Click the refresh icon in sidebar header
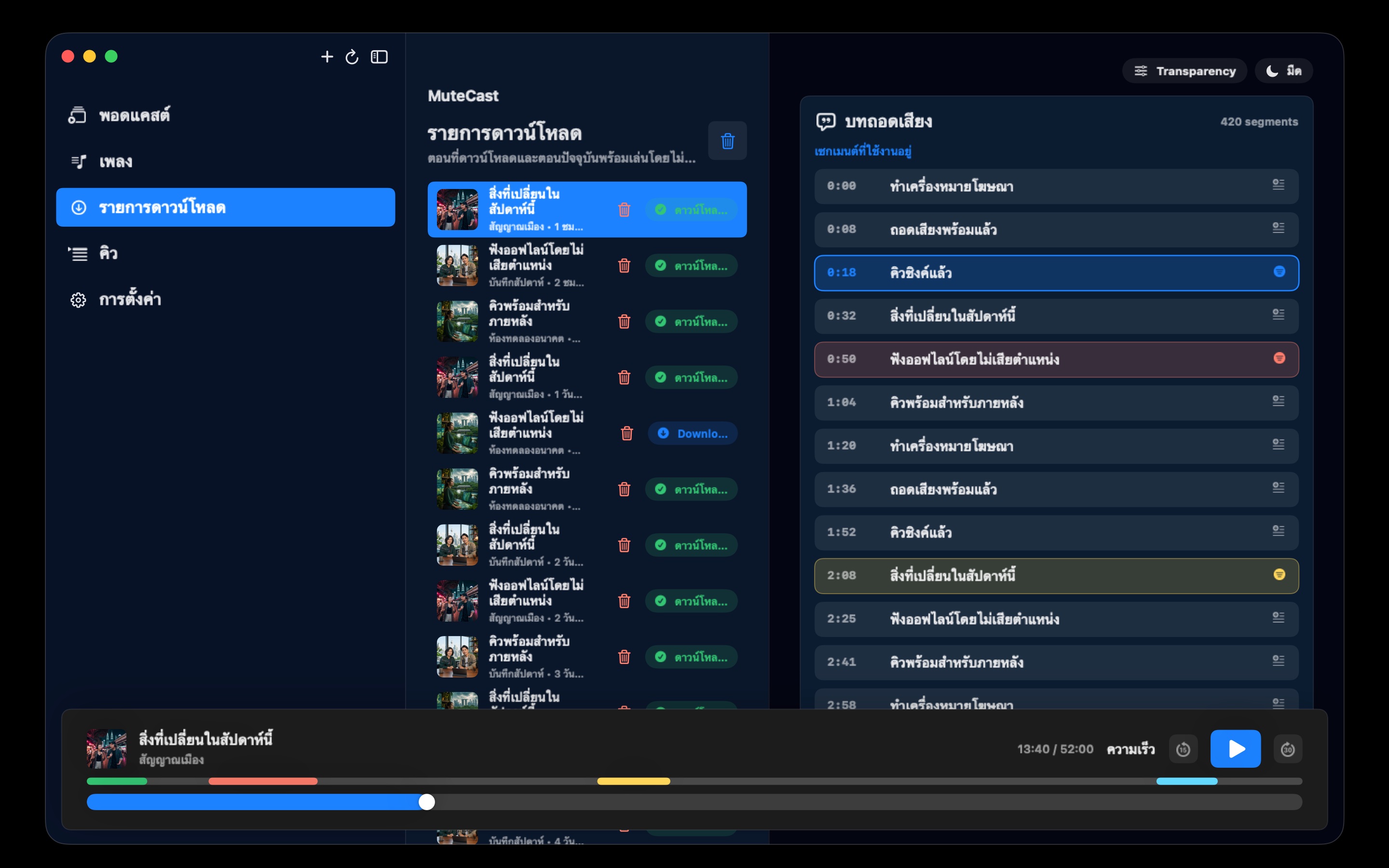This screenshot has height=868, width=1389. 352,56
